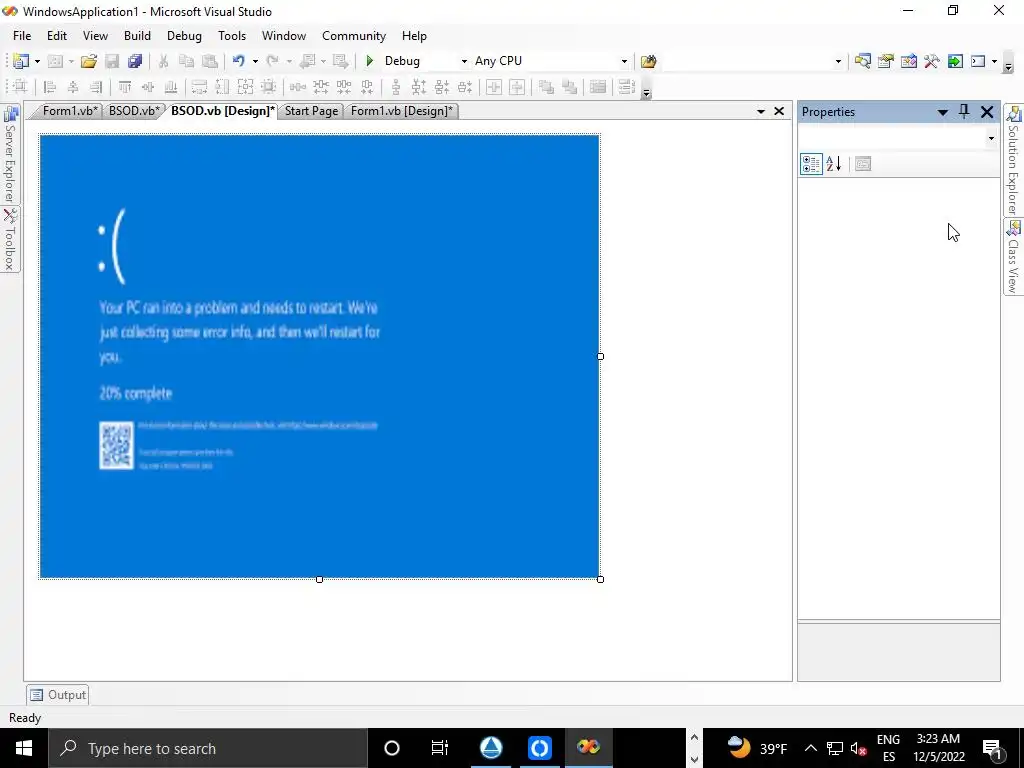
Task: Close the BSOD.vb [Design] document
Action: pyautogui.click(x=779, y=112)
